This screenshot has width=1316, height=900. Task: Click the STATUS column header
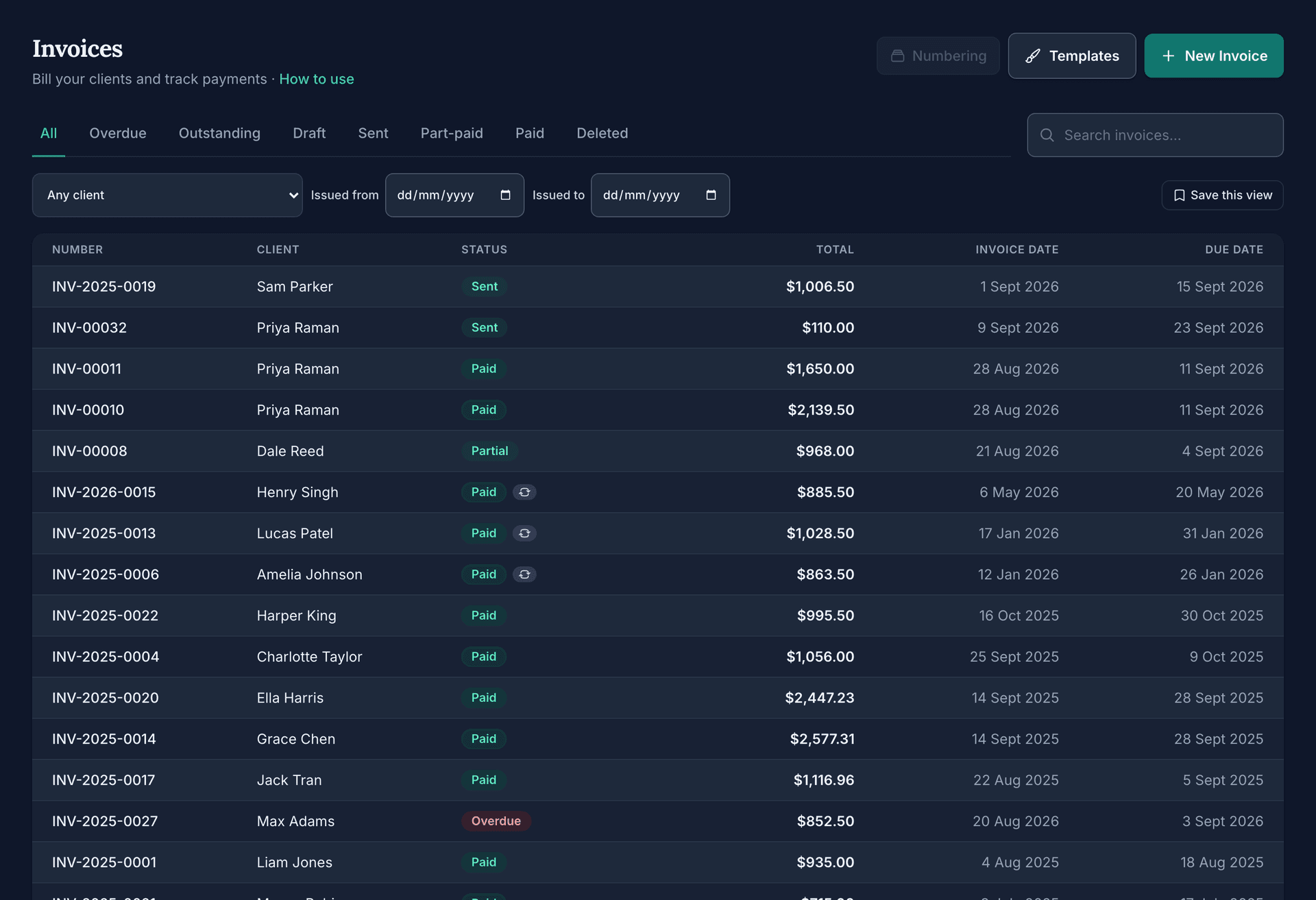(x=484, y=250)
